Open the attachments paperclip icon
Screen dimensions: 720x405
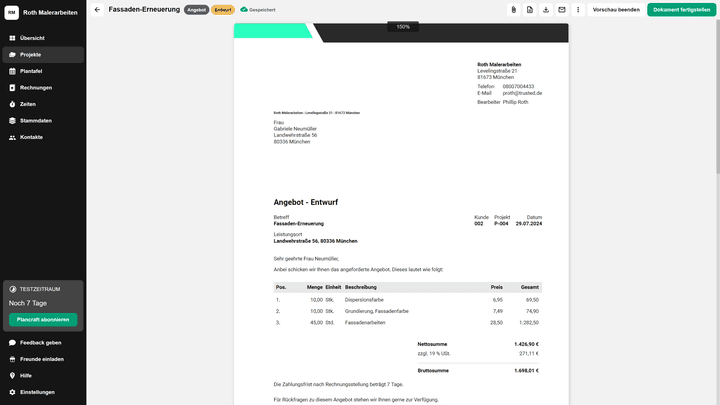click(x=513, y=9)
